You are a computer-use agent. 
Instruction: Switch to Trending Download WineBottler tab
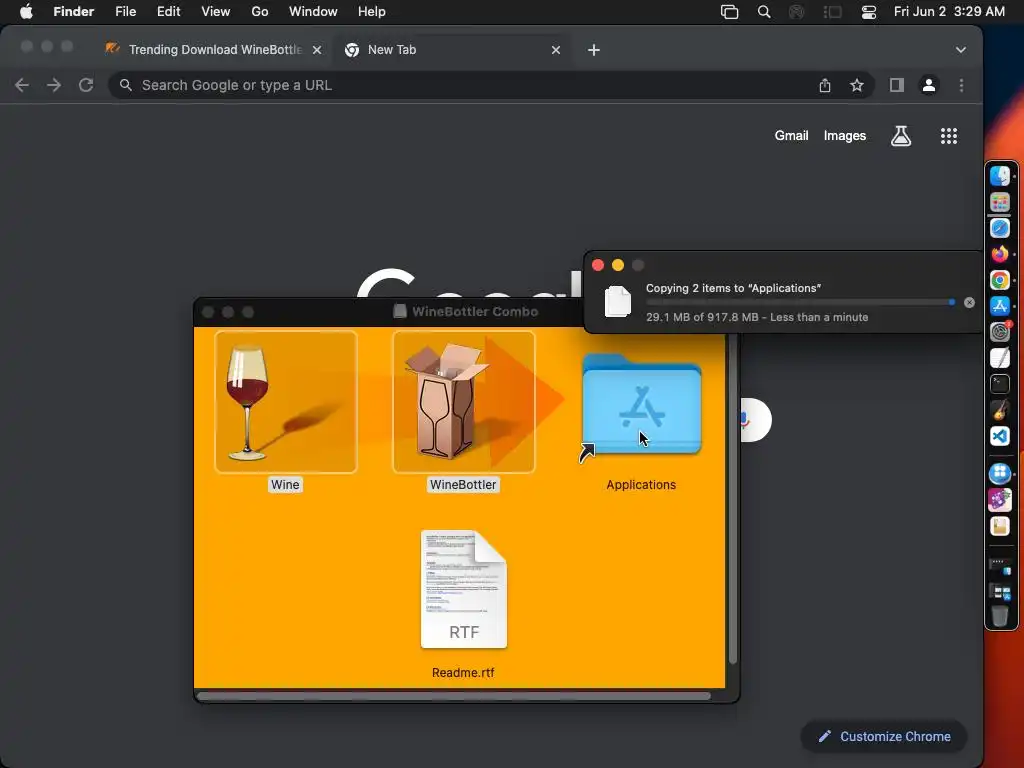point(215,50)
